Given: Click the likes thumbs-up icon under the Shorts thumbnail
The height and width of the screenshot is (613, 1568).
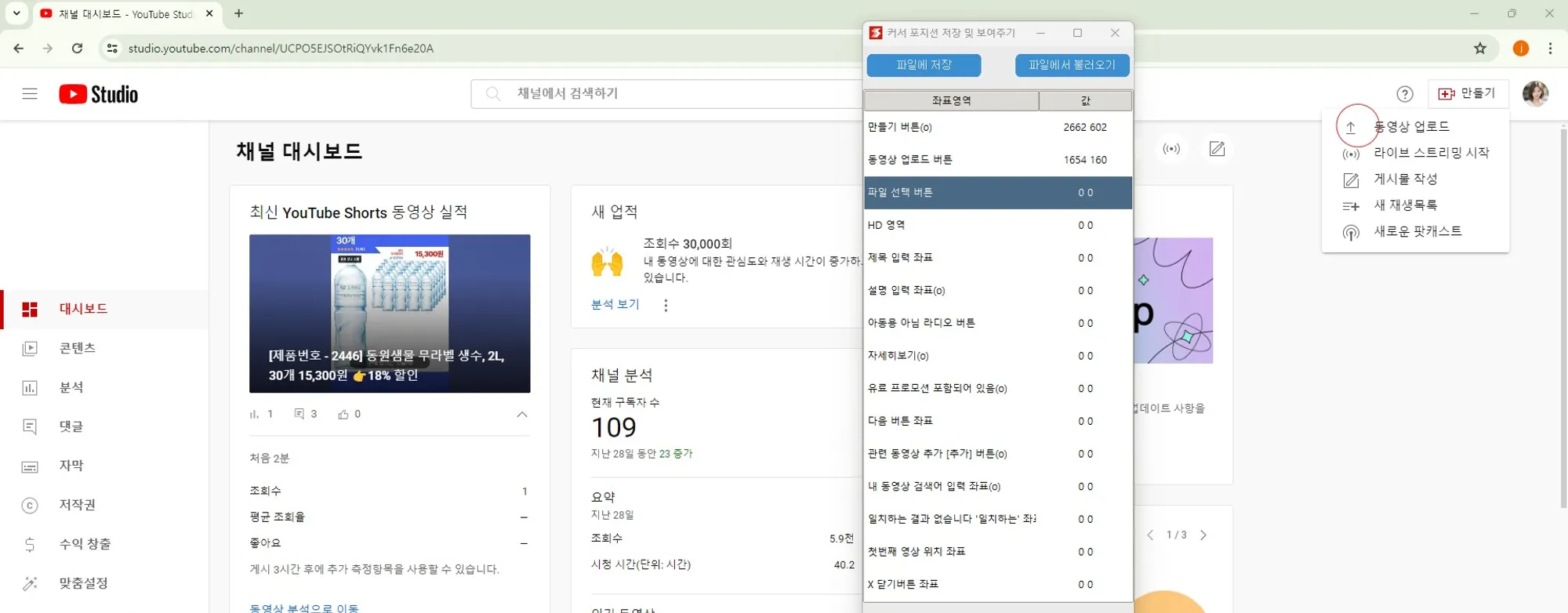Looking at the screenshot, I should pos(343,415).
